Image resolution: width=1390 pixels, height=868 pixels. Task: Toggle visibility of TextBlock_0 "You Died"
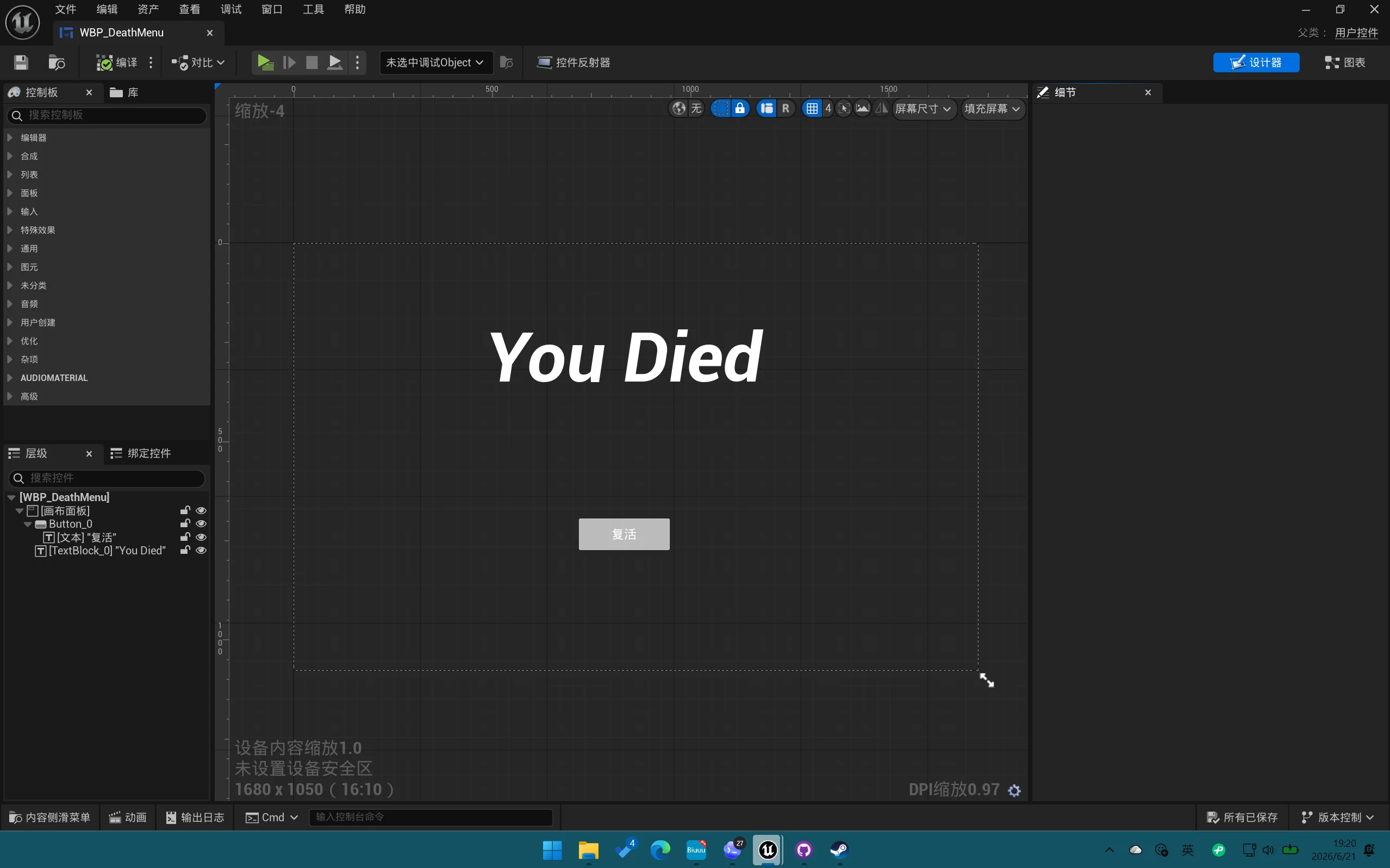(201, 551)
